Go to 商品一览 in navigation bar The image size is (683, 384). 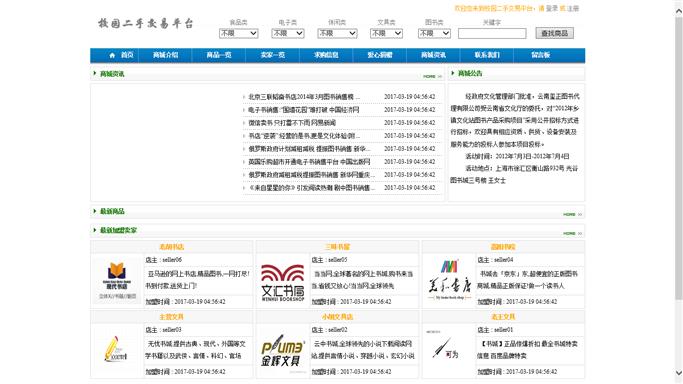pos(219,55)
